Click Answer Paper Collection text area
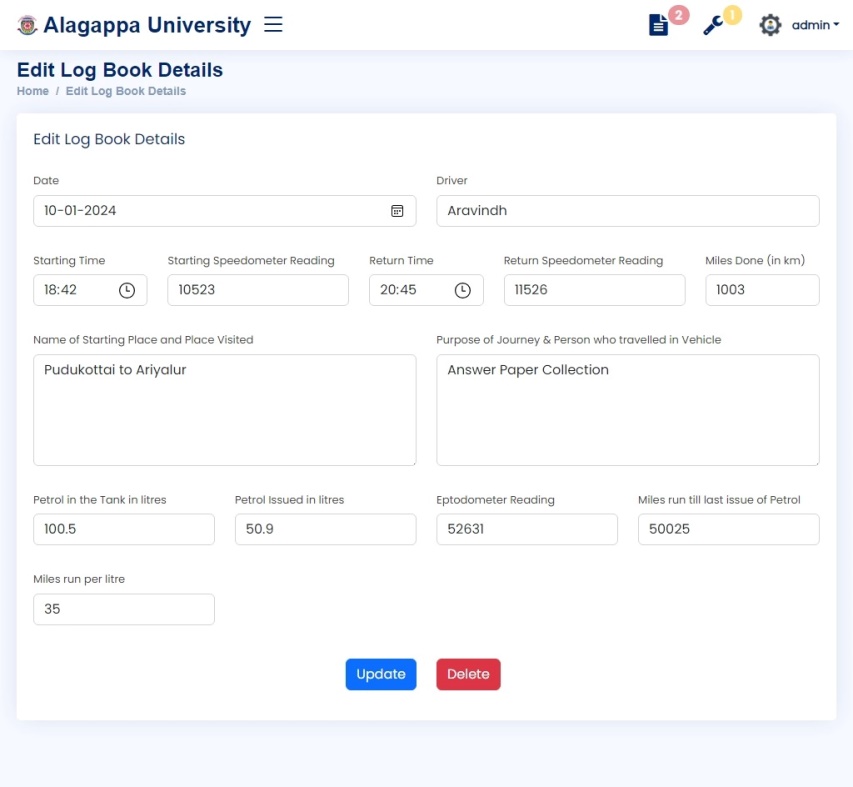 tap(628, 410)
